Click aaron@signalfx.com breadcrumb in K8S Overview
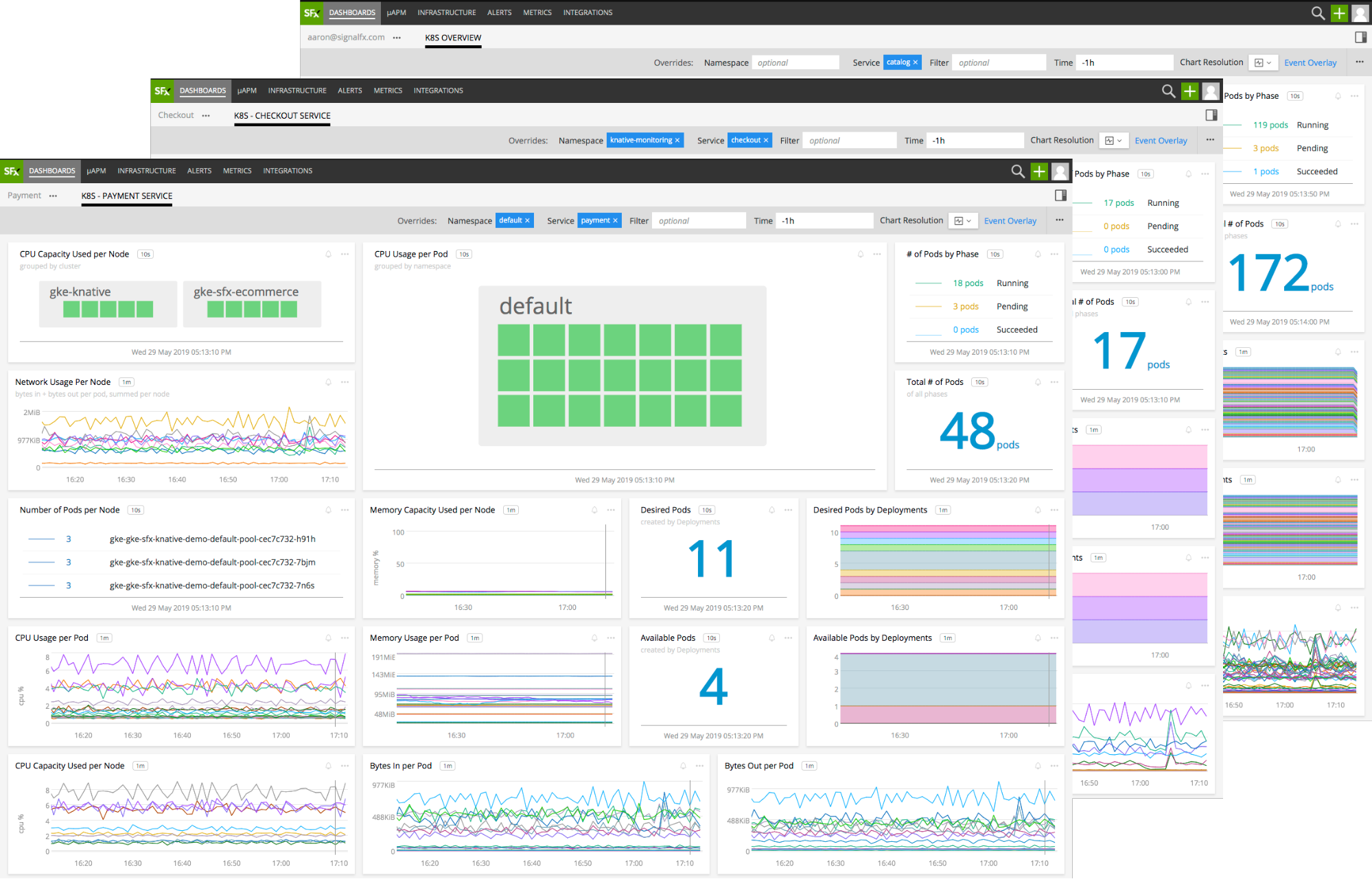 [346, 37]
